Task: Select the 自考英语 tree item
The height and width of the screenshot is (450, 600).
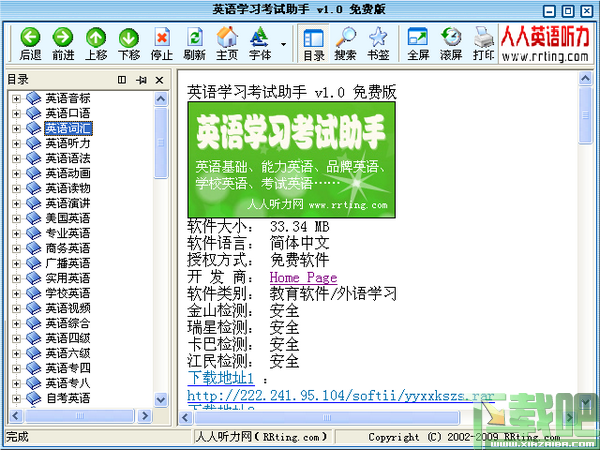Action: point(68,398)
